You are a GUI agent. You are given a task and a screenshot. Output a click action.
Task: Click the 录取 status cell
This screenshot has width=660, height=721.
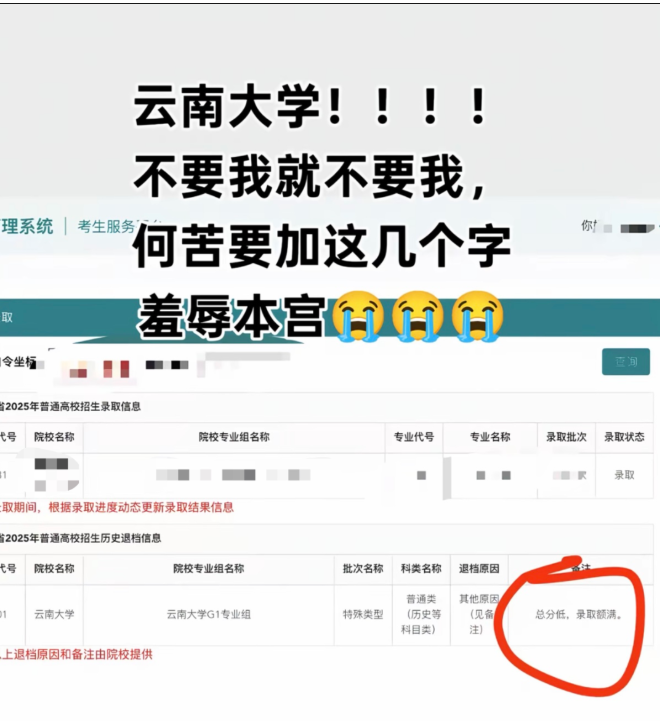624,475
